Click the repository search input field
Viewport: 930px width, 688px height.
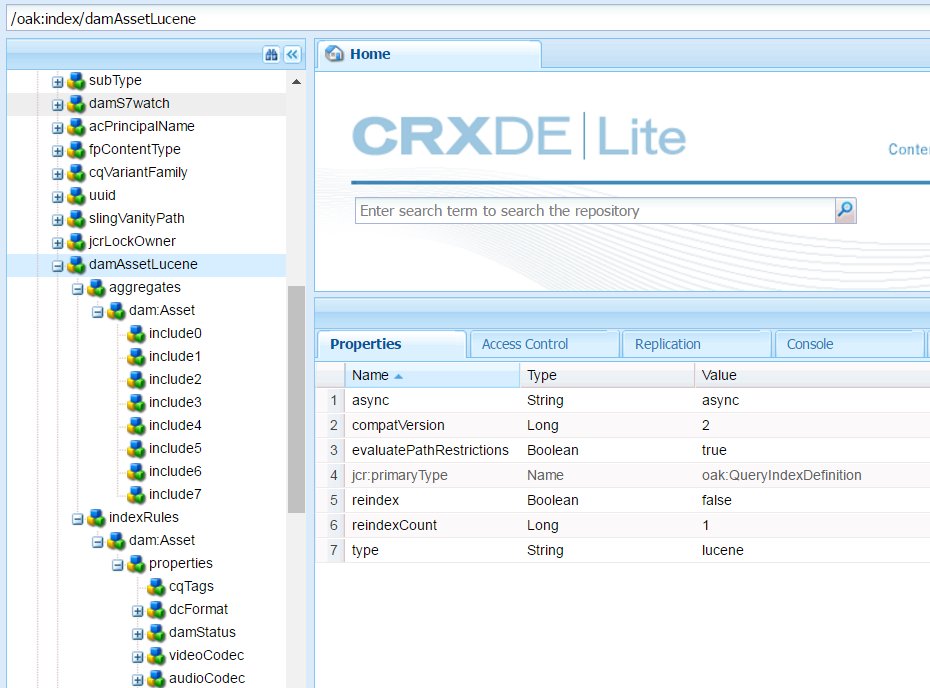pyautogui.click(x=595, y=211)
